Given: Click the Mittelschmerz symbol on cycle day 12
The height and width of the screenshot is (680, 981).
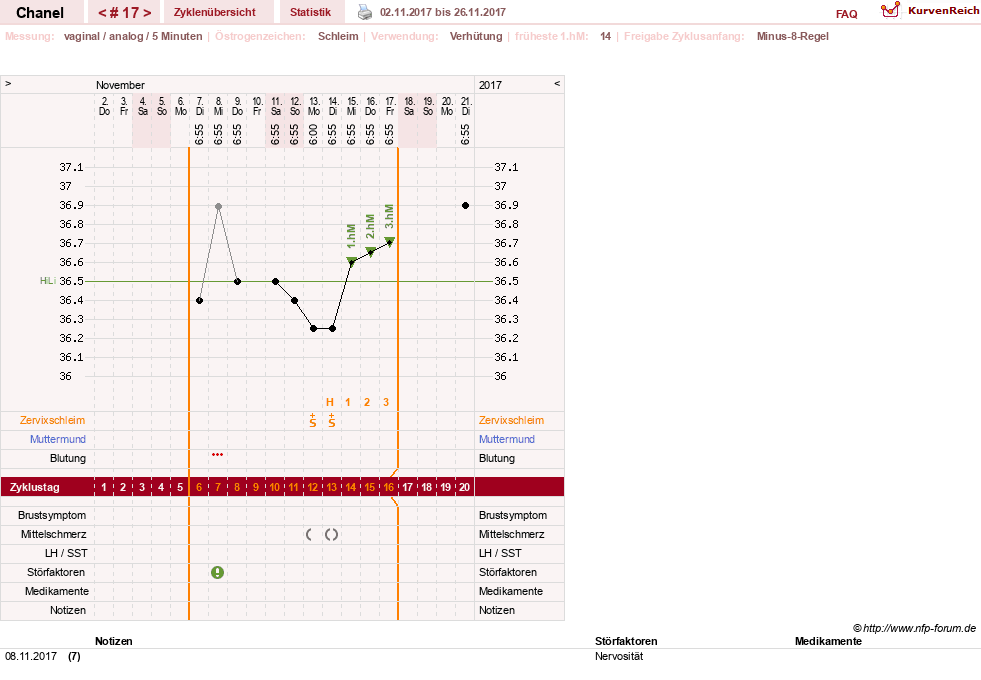Looking at the screenshot, I should 309,534.
